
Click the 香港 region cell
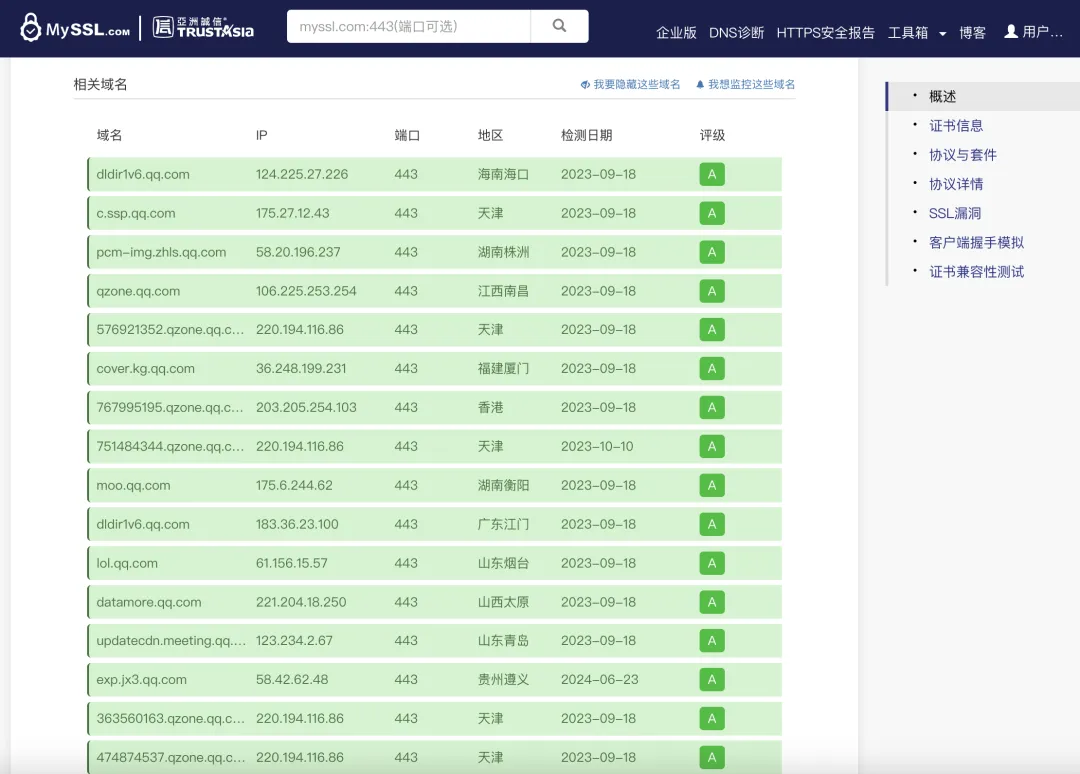click(x=490, y=408)
